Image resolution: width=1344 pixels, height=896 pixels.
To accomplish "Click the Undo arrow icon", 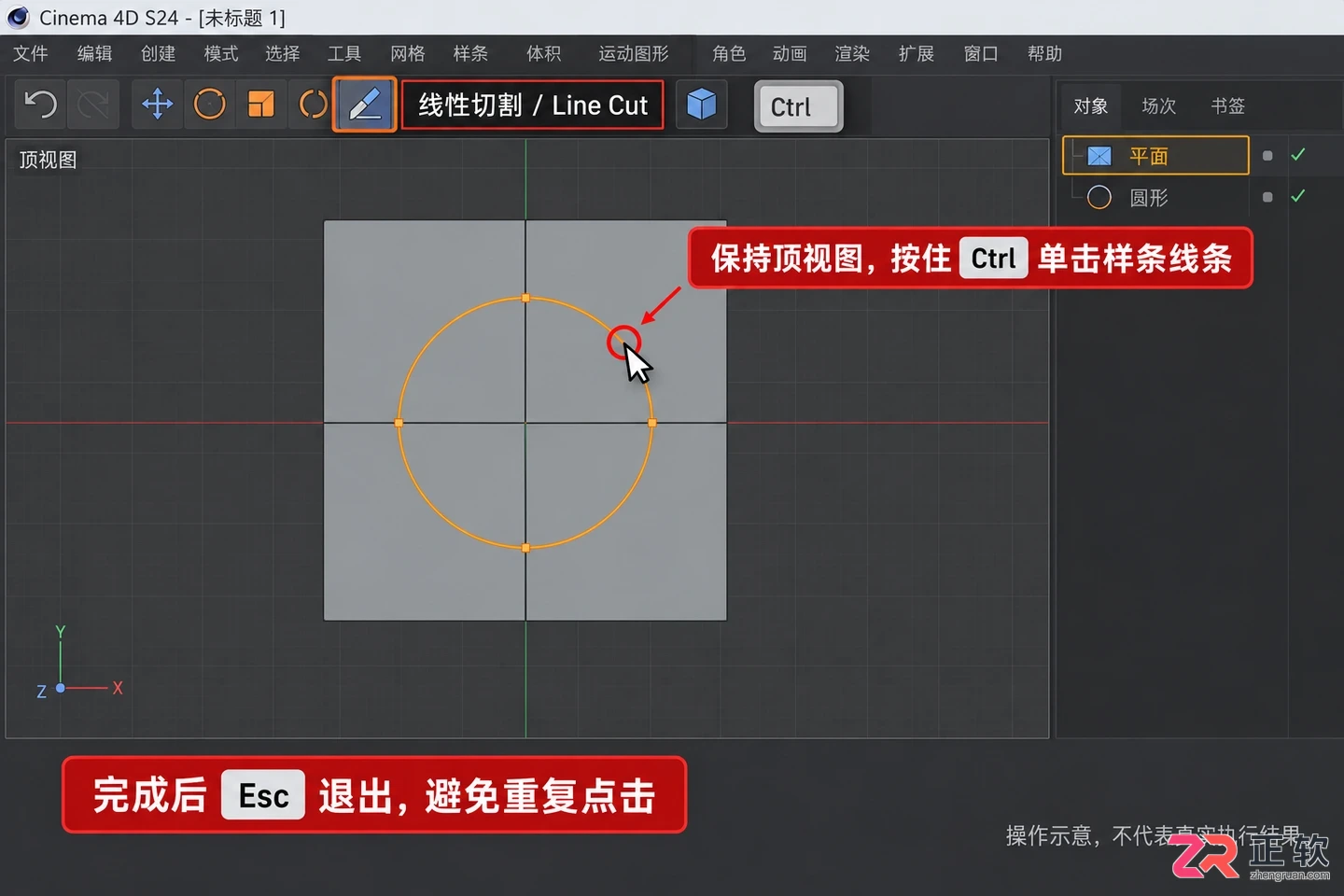I will [40, 104].
